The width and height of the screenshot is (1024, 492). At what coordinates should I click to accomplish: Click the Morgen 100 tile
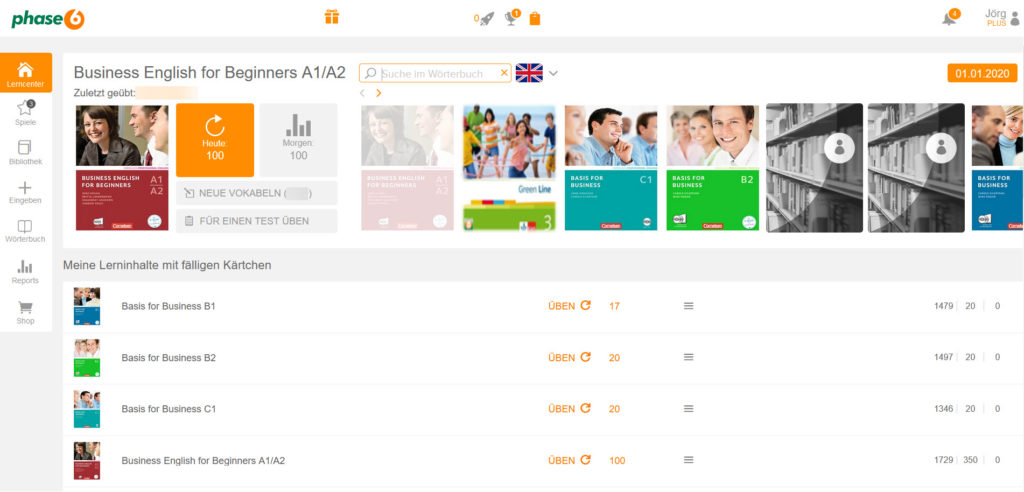coord(298,140)
